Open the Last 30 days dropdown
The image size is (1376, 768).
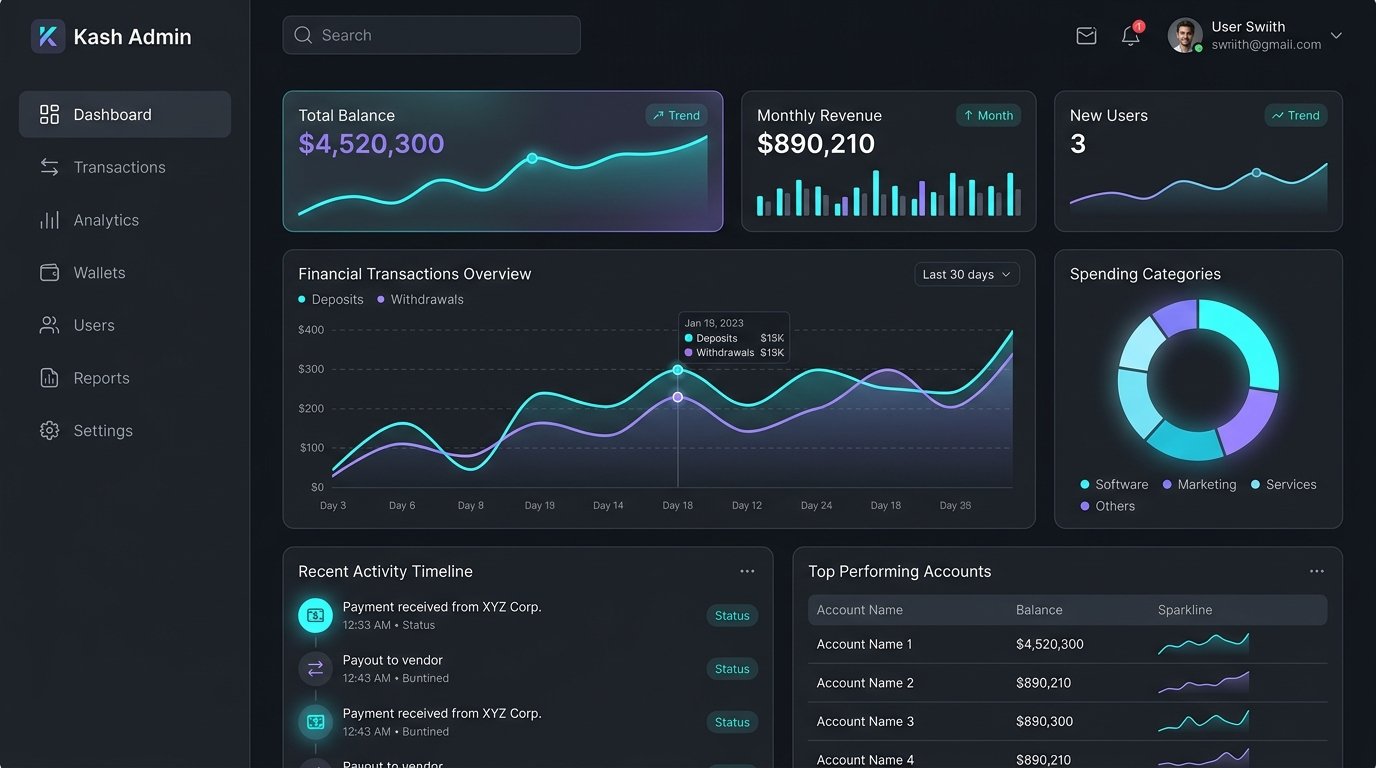click(x=967, y=274)
